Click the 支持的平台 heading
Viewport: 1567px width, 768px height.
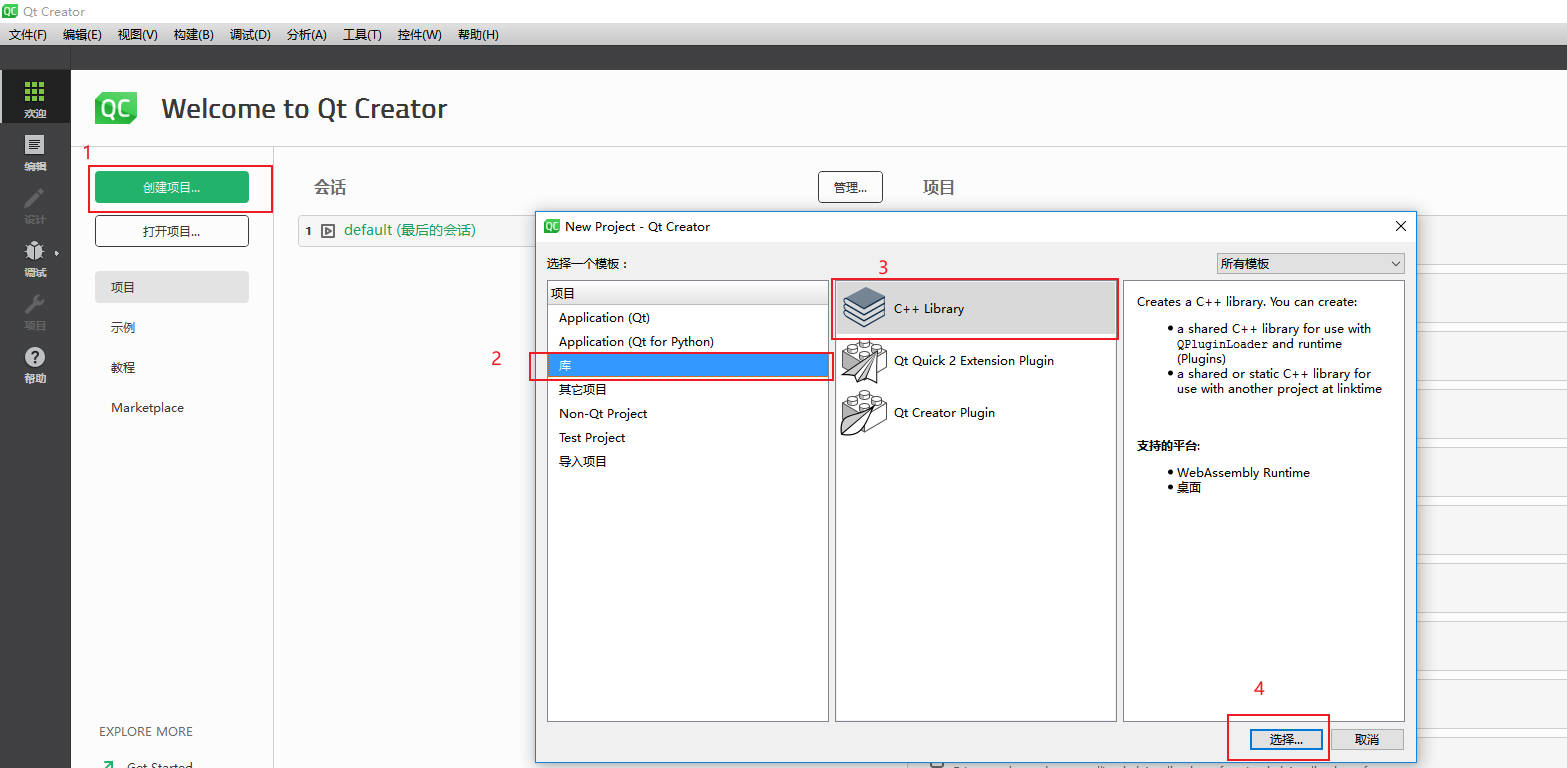pos(1168,445)
